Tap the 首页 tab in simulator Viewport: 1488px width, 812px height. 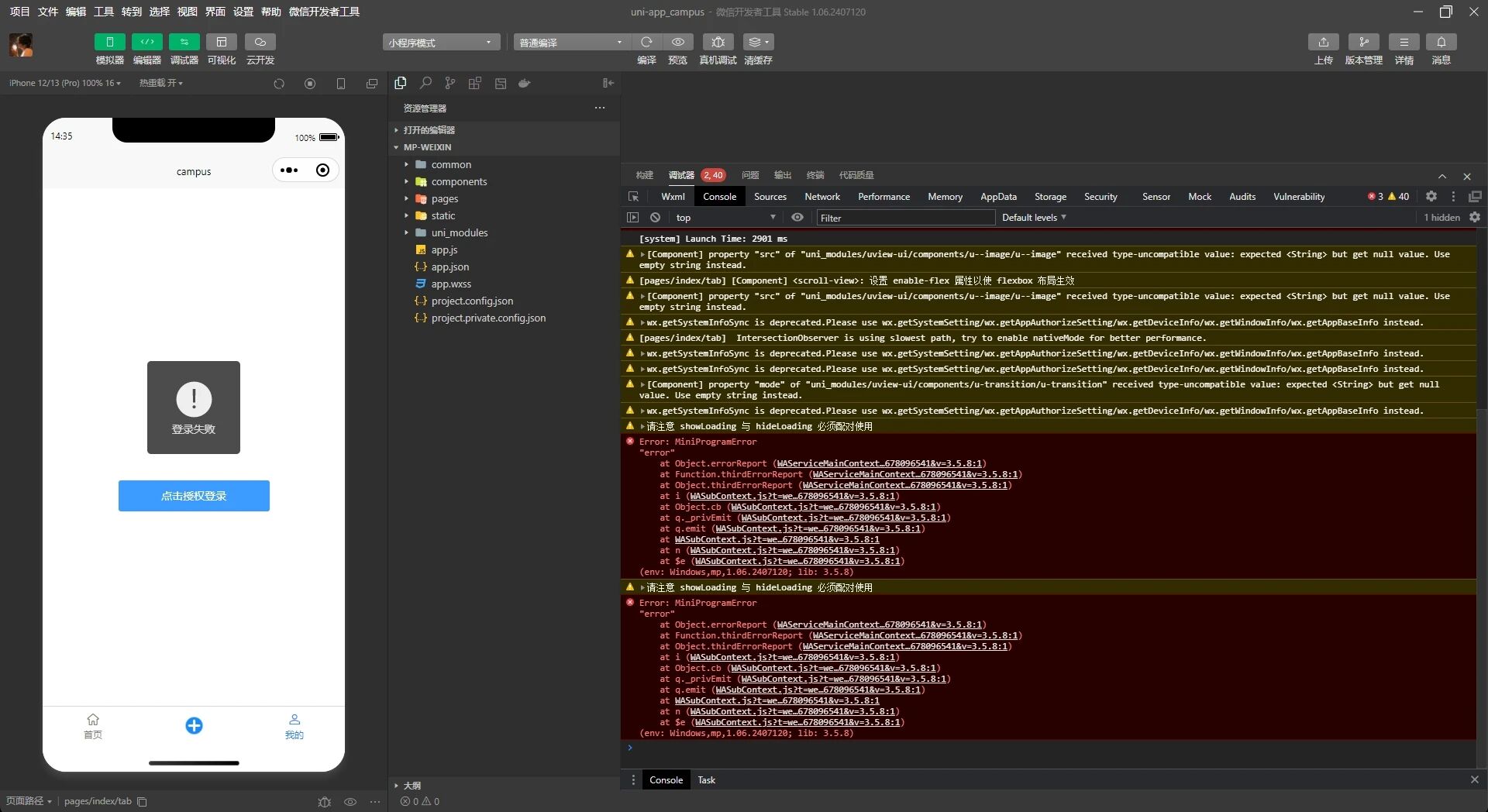point(93,727)
